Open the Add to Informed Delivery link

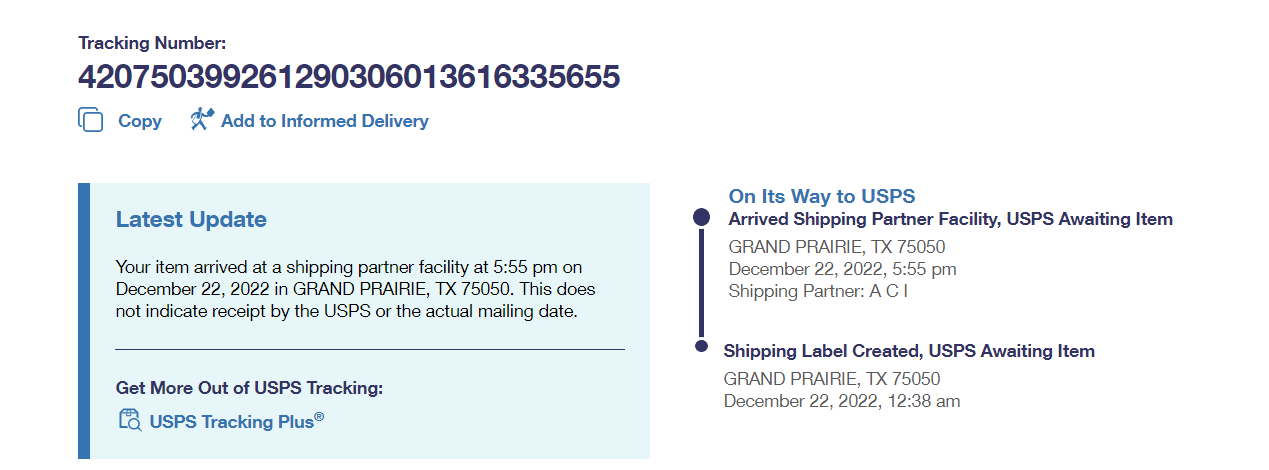[324, 121]
